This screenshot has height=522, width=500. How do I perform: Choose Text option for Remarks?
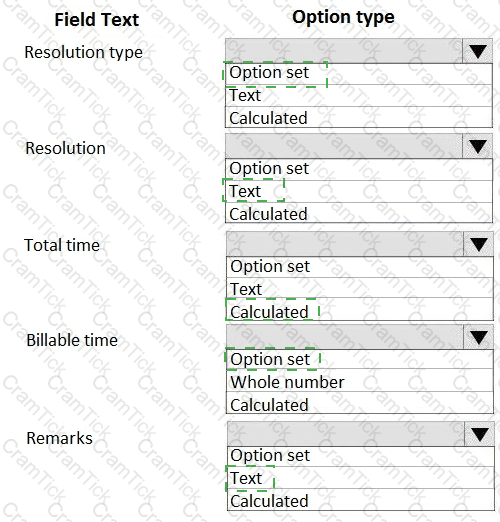point(361,478)
